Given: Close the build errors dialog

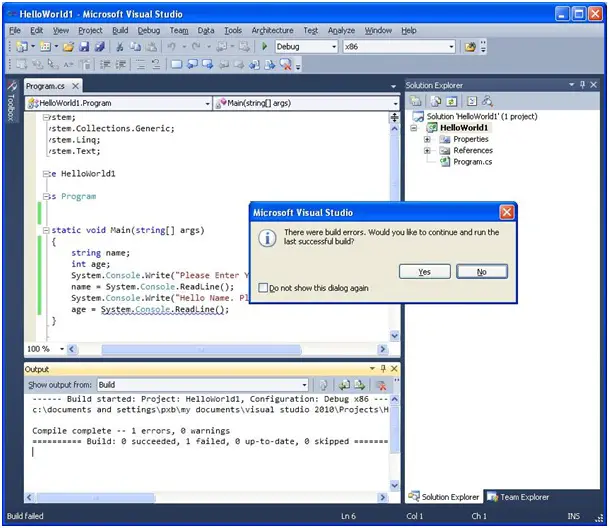Looking at the screenshot, I should coord(506,213).
